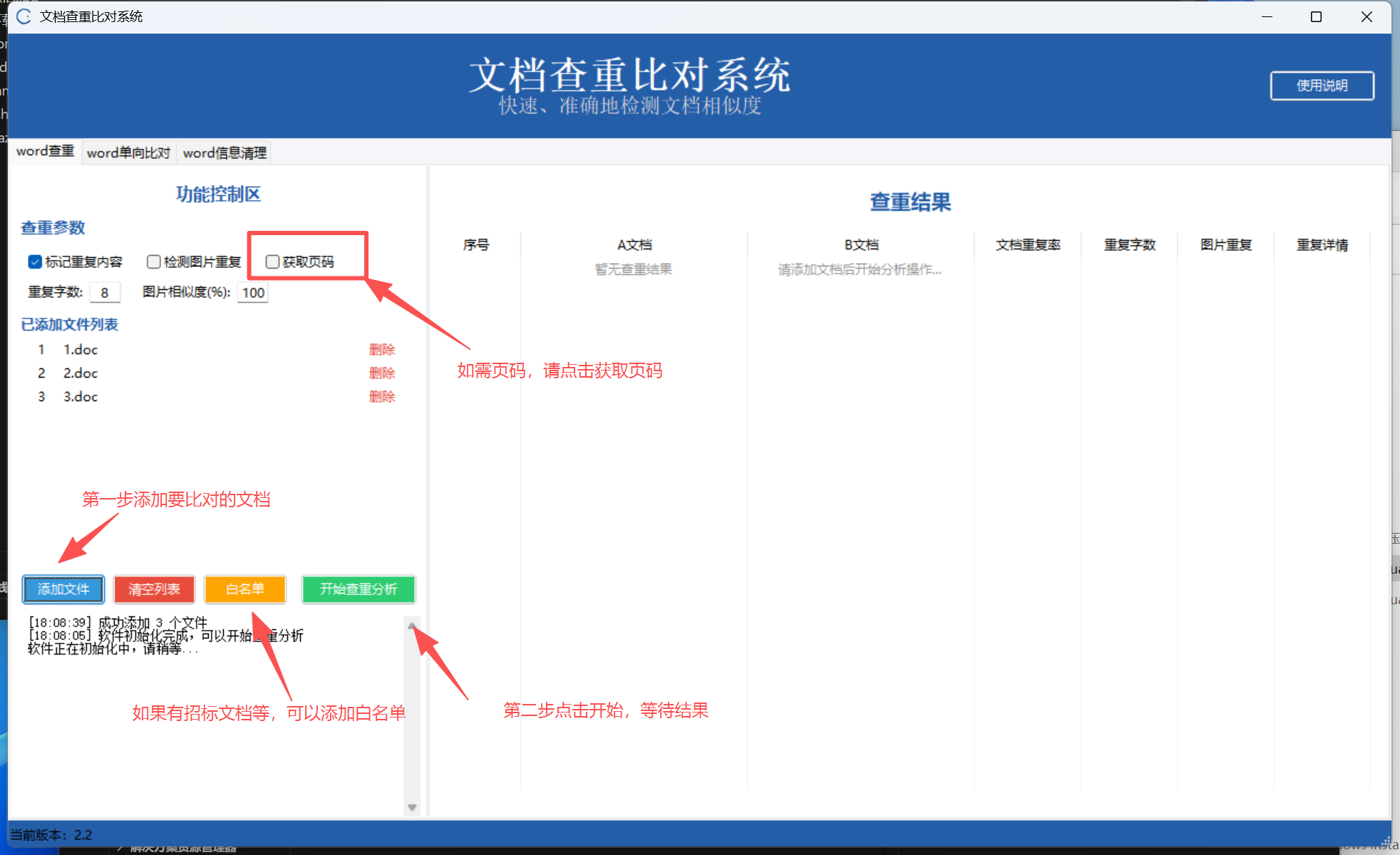Delete 1.doc from the file list
Viewport: 1400px width, 855px height.
pyautogui.click(x=381, y=350)
